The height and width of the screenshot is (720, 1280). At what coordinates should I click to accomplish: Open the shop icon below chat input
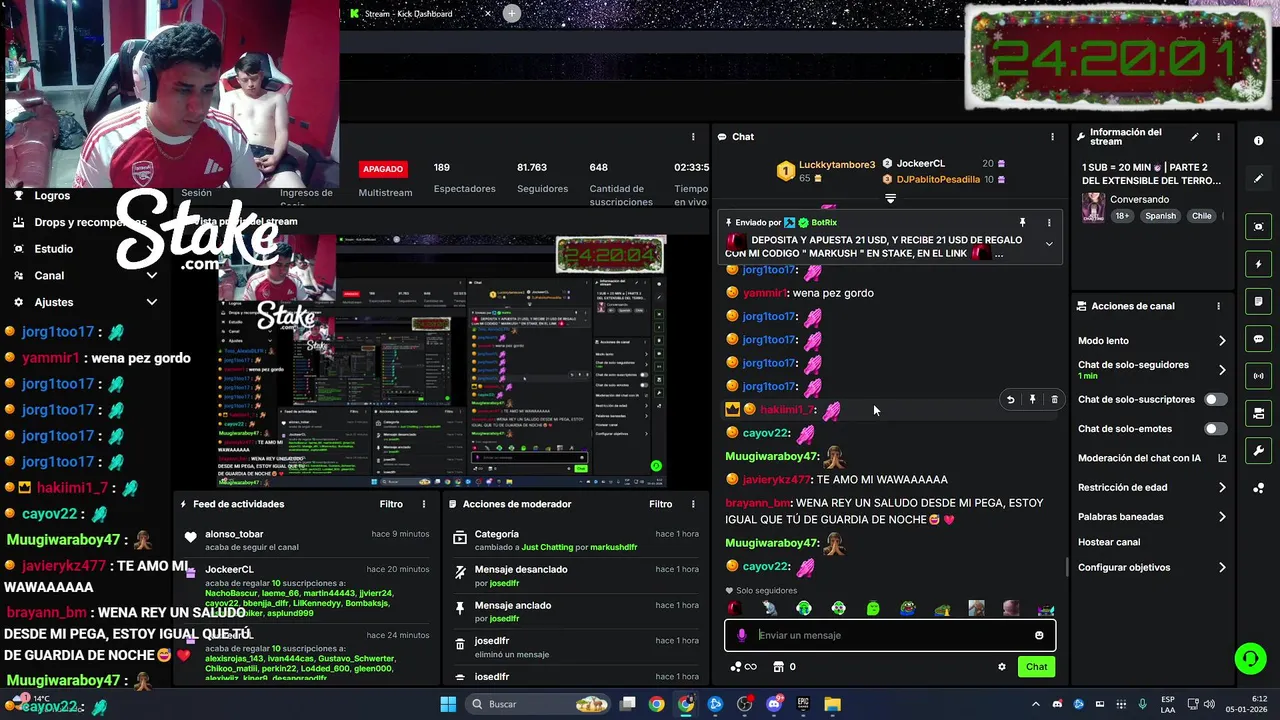click(x=778, y=667)
